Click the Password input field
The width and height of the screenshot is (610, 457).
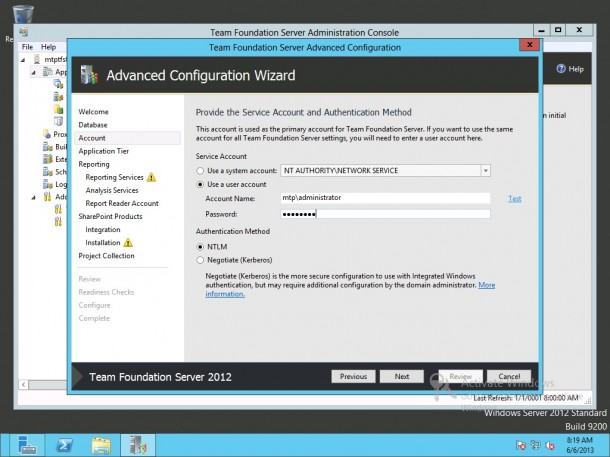tap(385, 214)
